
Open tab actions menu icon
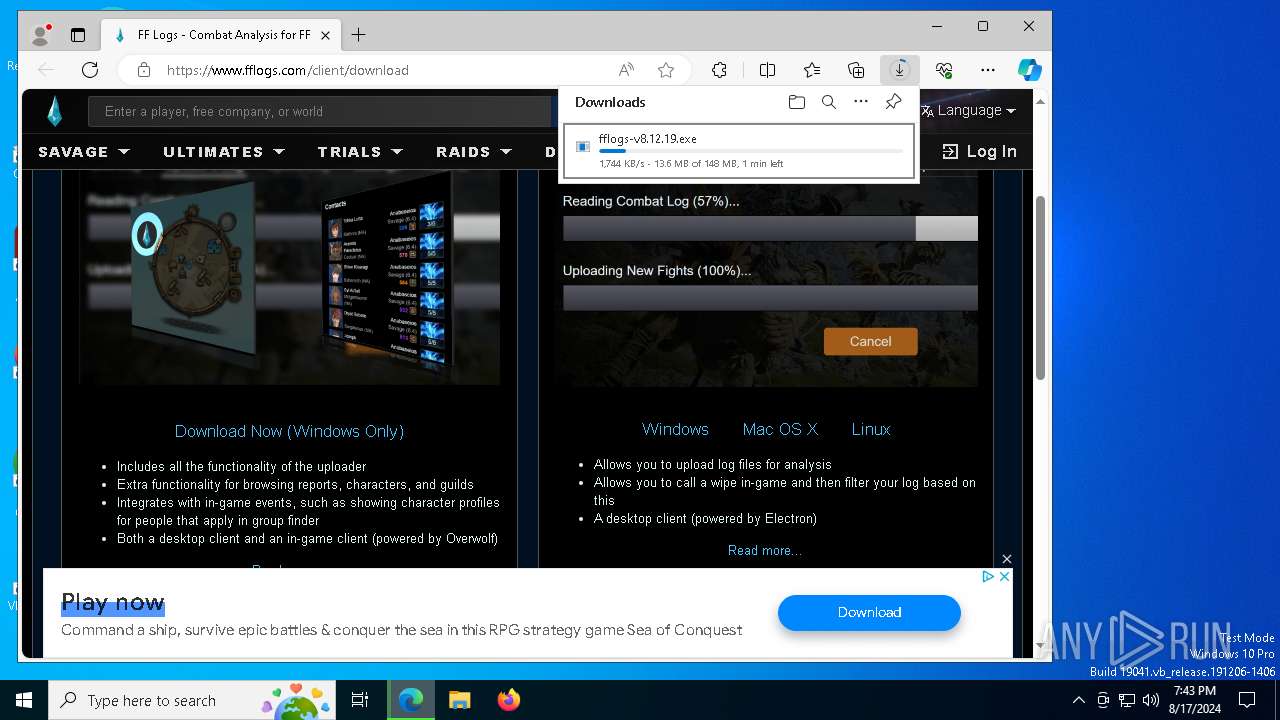(78, 35)
